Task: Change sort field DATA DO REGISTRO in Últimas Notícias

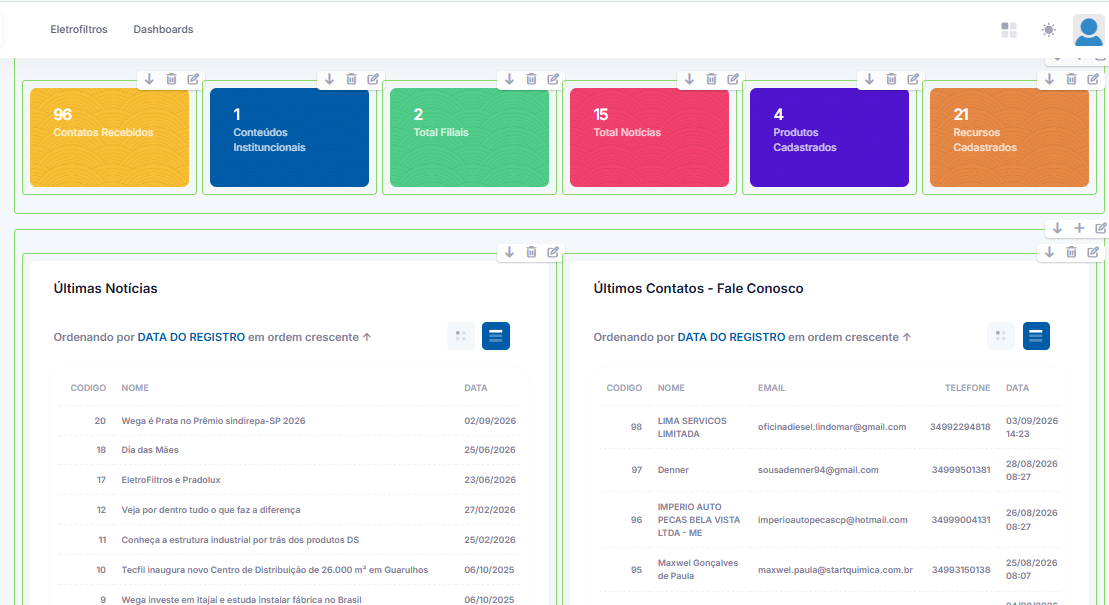Action: [191, 338]
